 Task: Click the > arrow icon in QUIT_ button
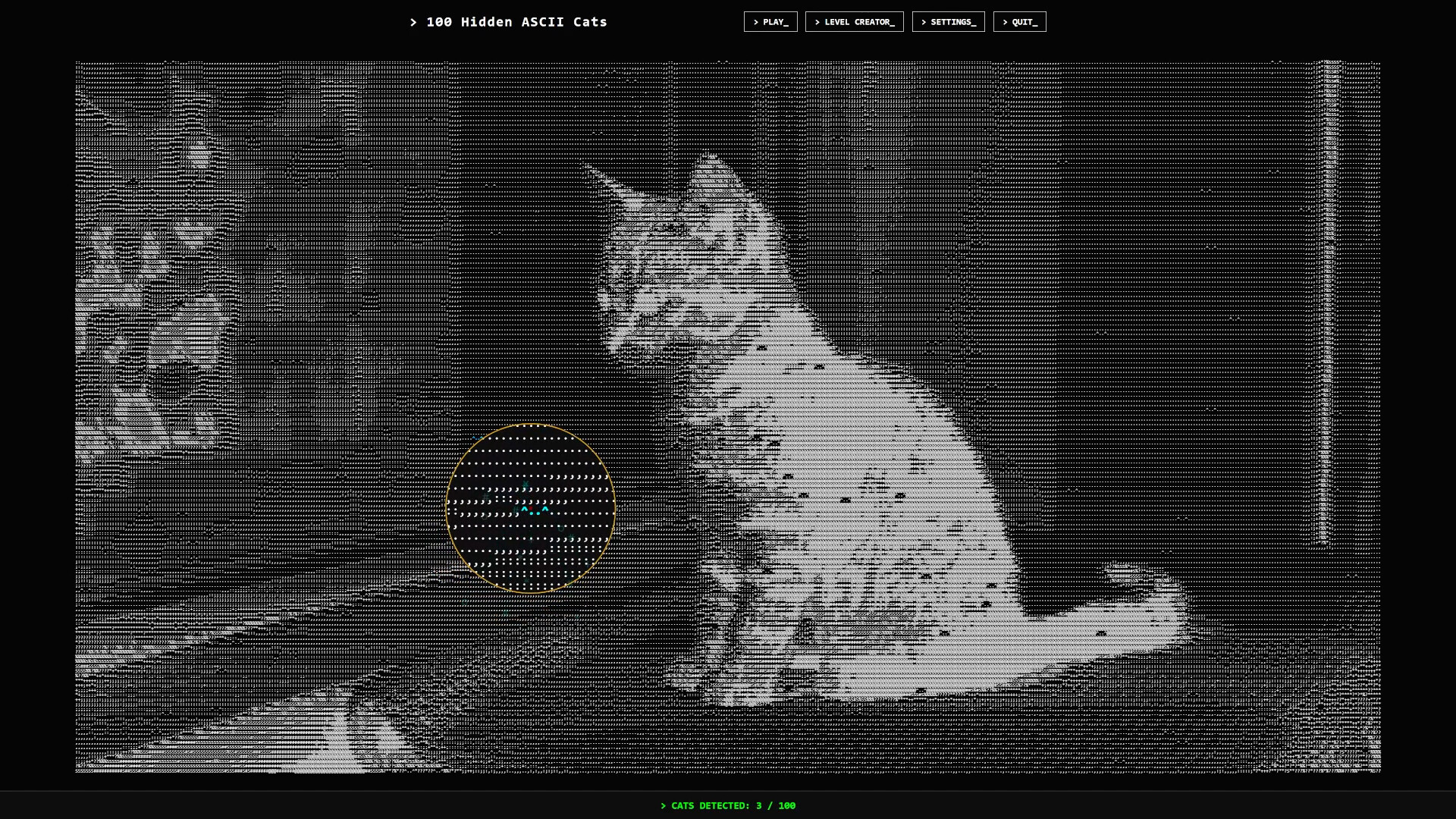pos(1006,22)
